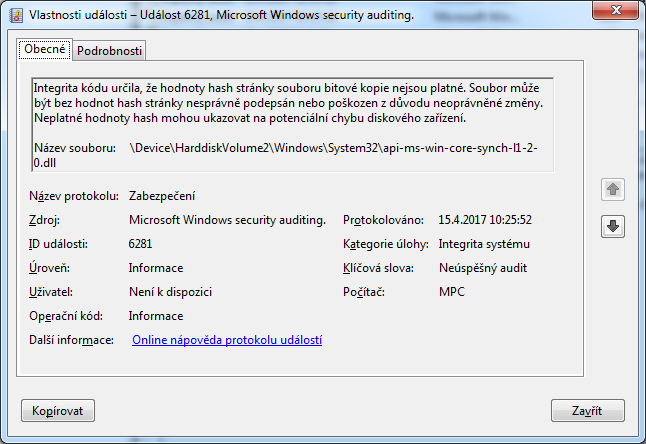Image resolution: width=646 pixels, height=444 pixels.
Task: Close the dialog with the red X
Action: [x=616, y=14]
